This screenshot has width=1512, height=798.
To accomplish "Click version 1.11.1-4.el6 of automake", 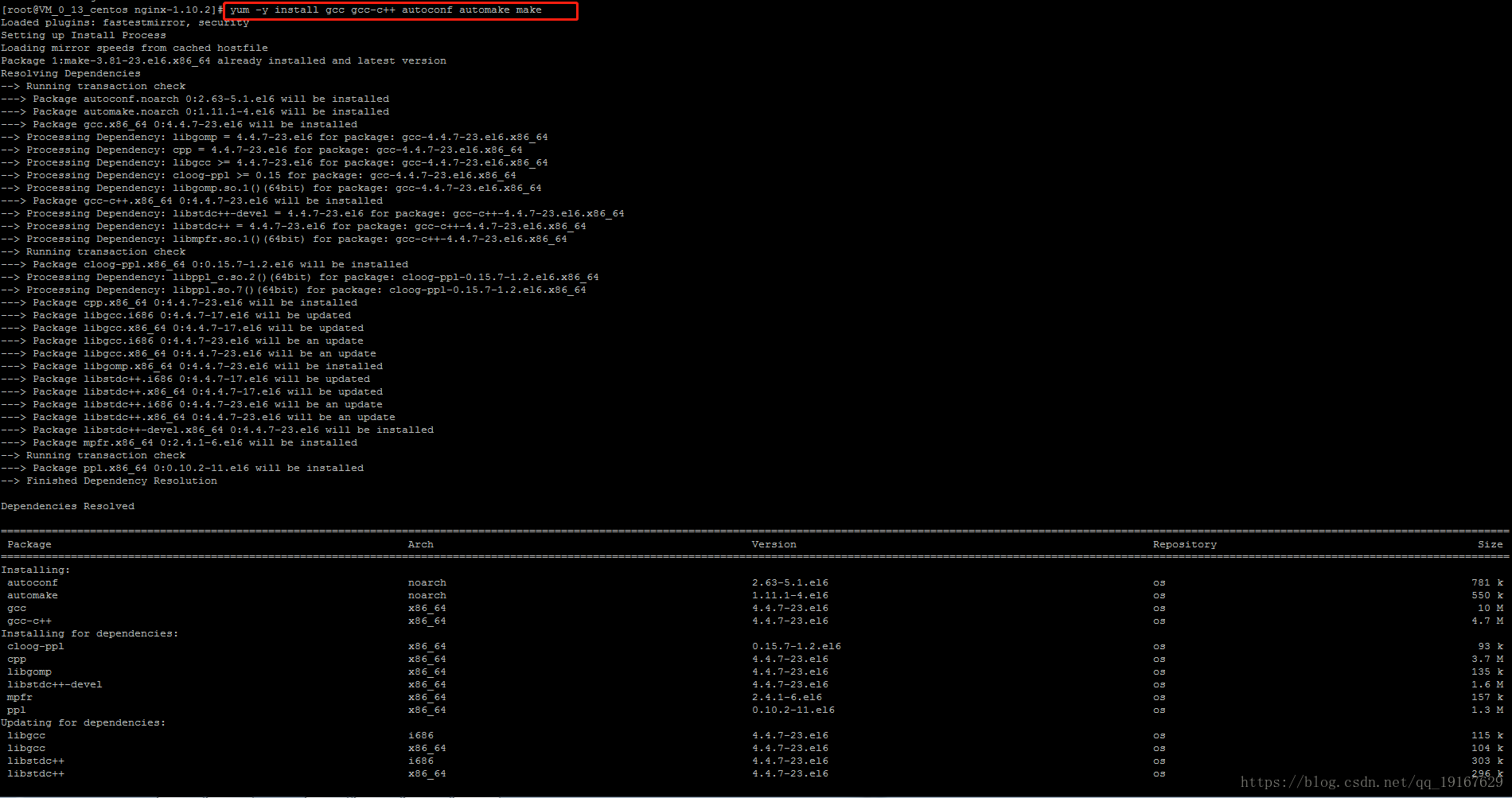I will tap(790, 596).
